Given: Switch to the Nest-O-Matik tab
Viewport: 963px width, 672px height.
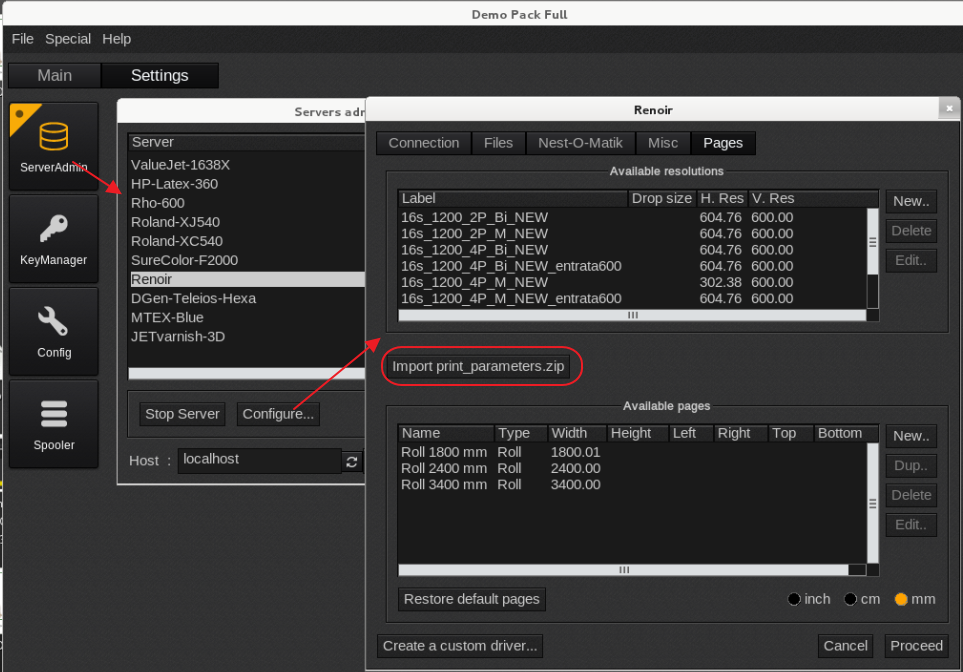Looking at the screenshot, I should click(x=580, y=143).
